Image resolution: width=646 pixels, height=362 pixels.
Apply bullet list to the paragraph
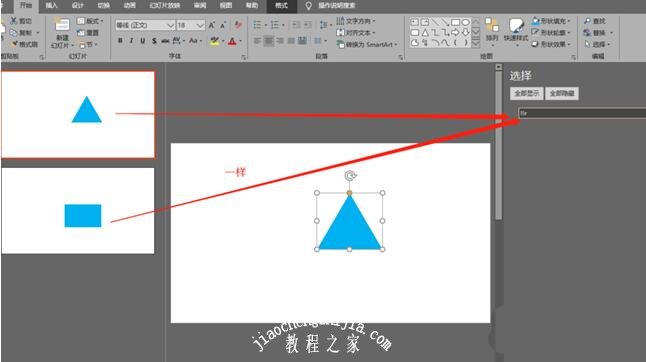click(x=257, y=25)
